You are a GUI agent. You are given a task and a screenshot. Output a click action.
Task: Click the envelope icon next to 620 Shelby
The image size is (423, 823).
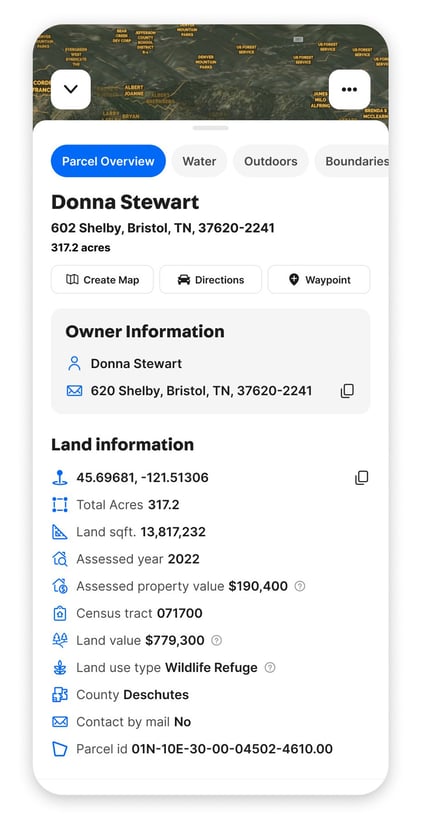pos(75,391)
